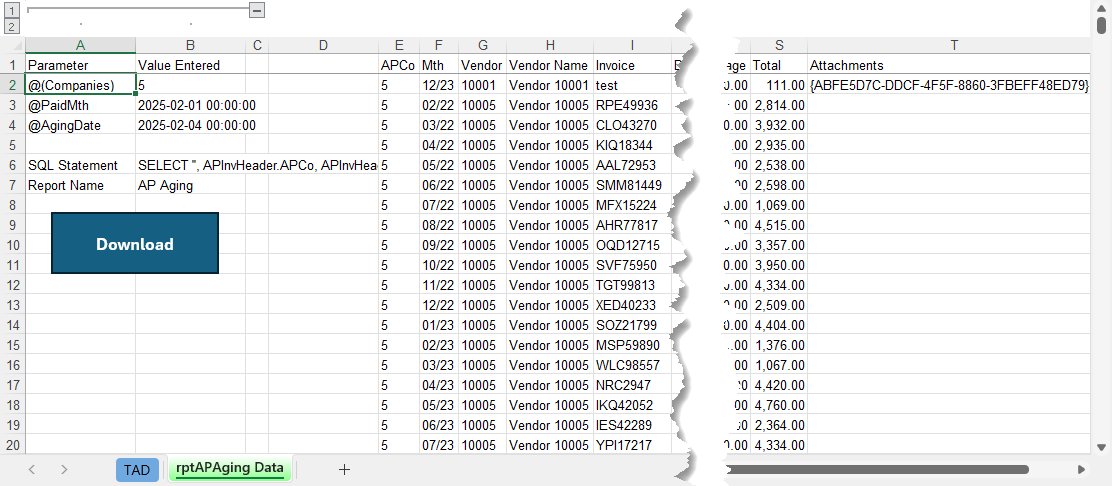Image resolution: width=1112 pixels, height=486 pixels.
Task: Select invoice cell MFX15224
Action: click(x=632, y=205)
